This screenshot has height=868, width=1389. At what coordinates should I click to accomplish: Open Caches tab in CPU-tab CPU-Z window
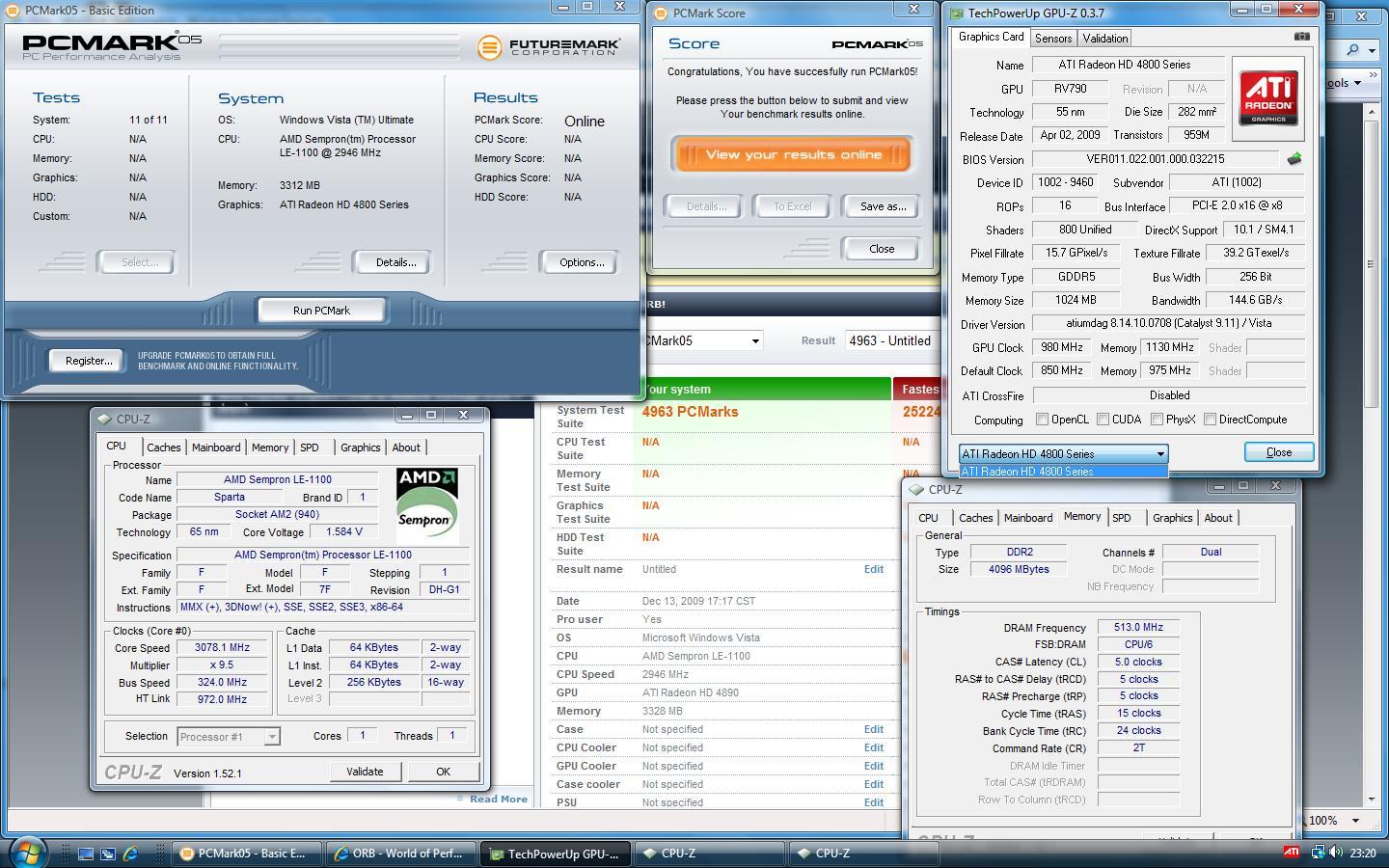(164, 448)
